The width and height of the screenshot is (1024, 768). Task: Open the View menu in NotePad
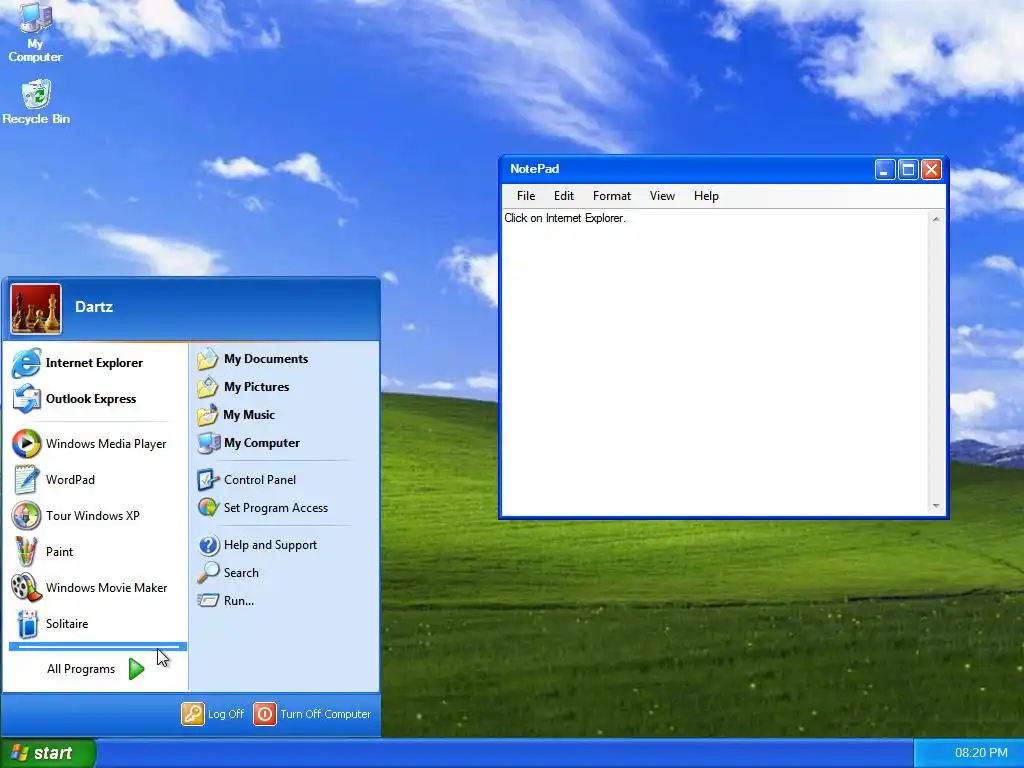point(662,196)
